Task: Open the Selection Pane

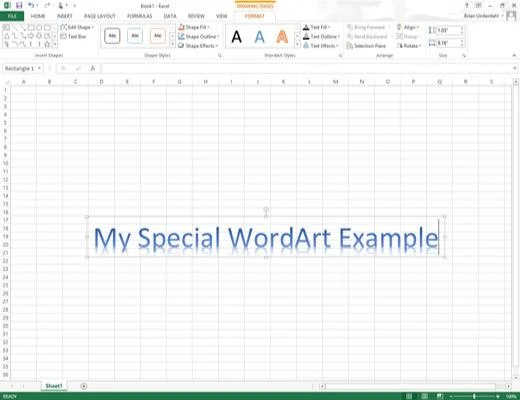Action: 366,46
